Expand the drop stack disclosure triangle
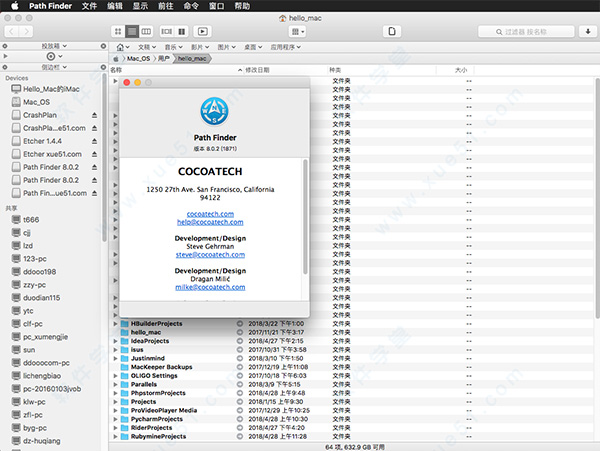Viewport: 600px width, 451px height. click(x=5, y=56)
